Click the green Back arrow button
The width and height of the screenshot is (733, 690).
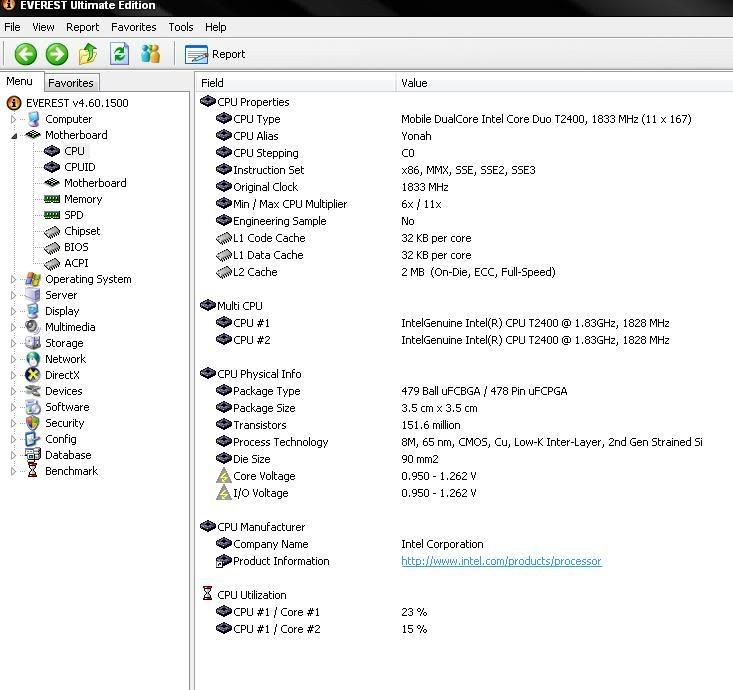click(26, 54)
